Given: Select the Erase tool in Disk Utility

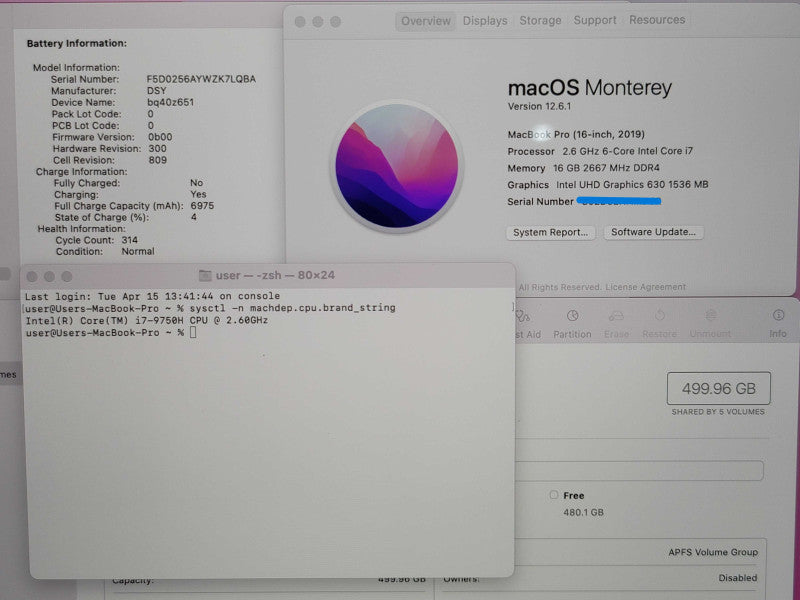Looking at the screenshot, I should tap(616, 324).
